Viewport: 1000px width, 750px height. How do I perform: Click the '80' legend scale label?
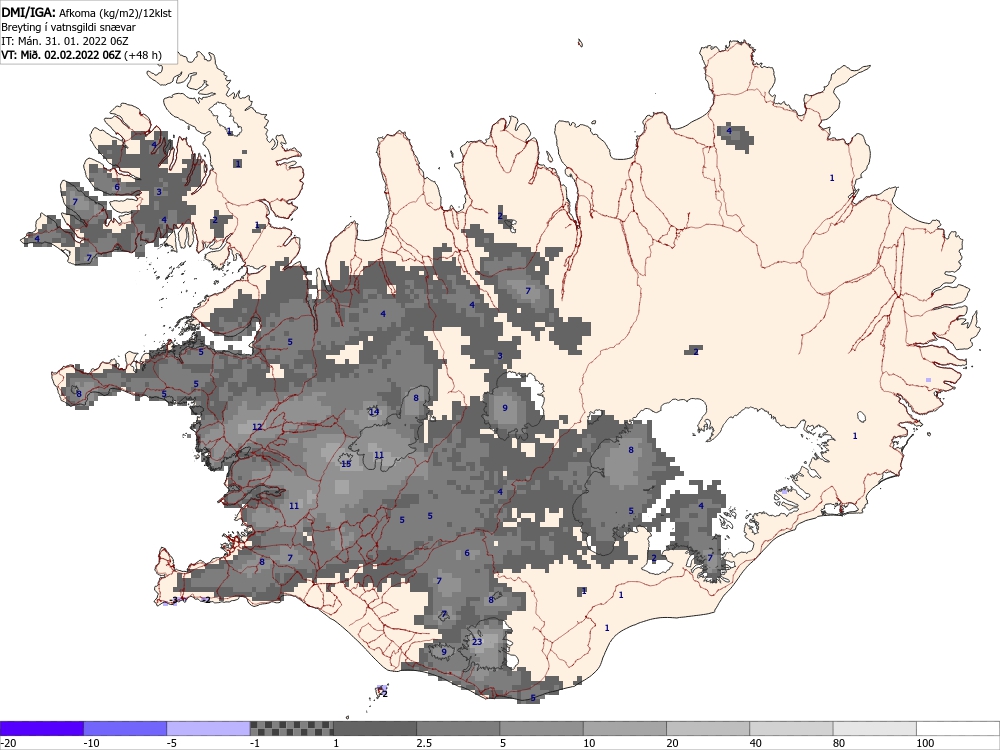(840, 743)
